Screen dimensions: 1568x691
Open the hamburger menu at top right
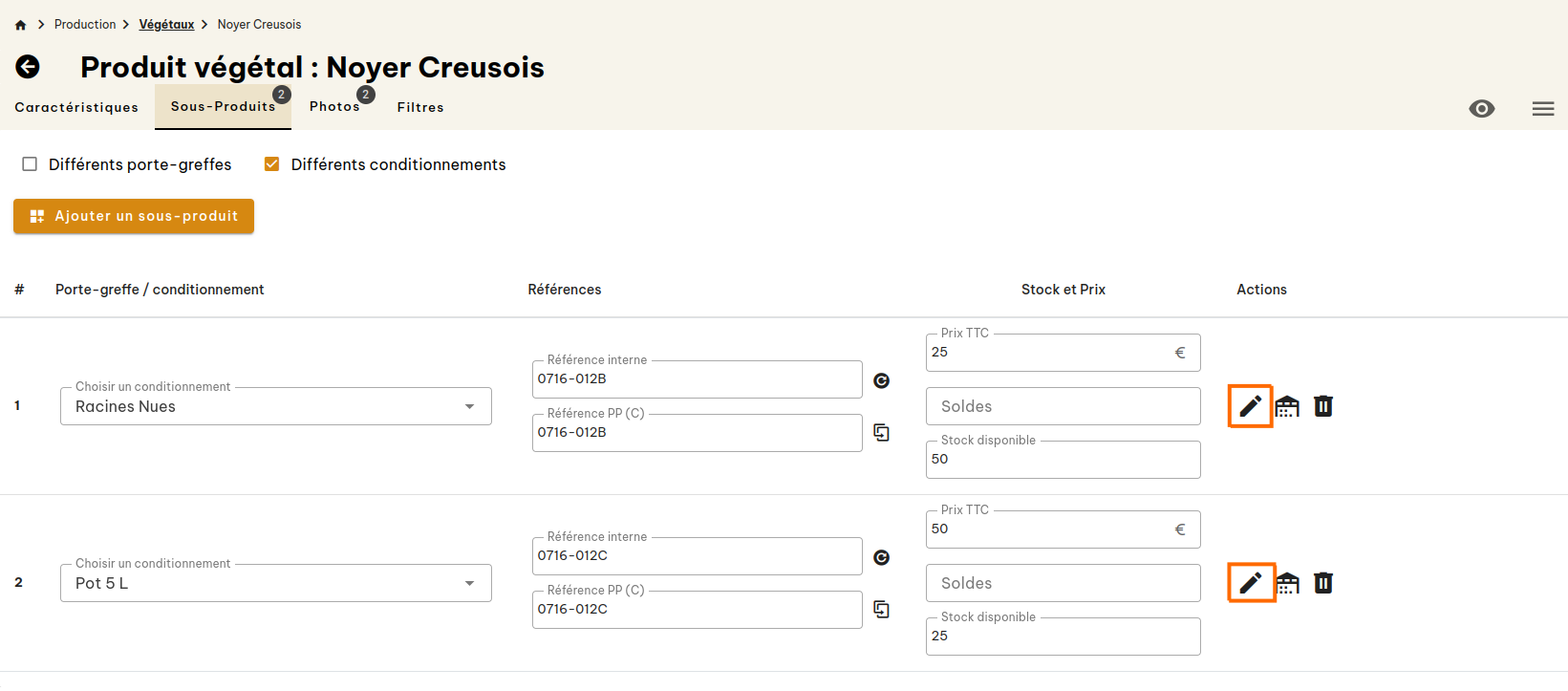coord(1542,108)
